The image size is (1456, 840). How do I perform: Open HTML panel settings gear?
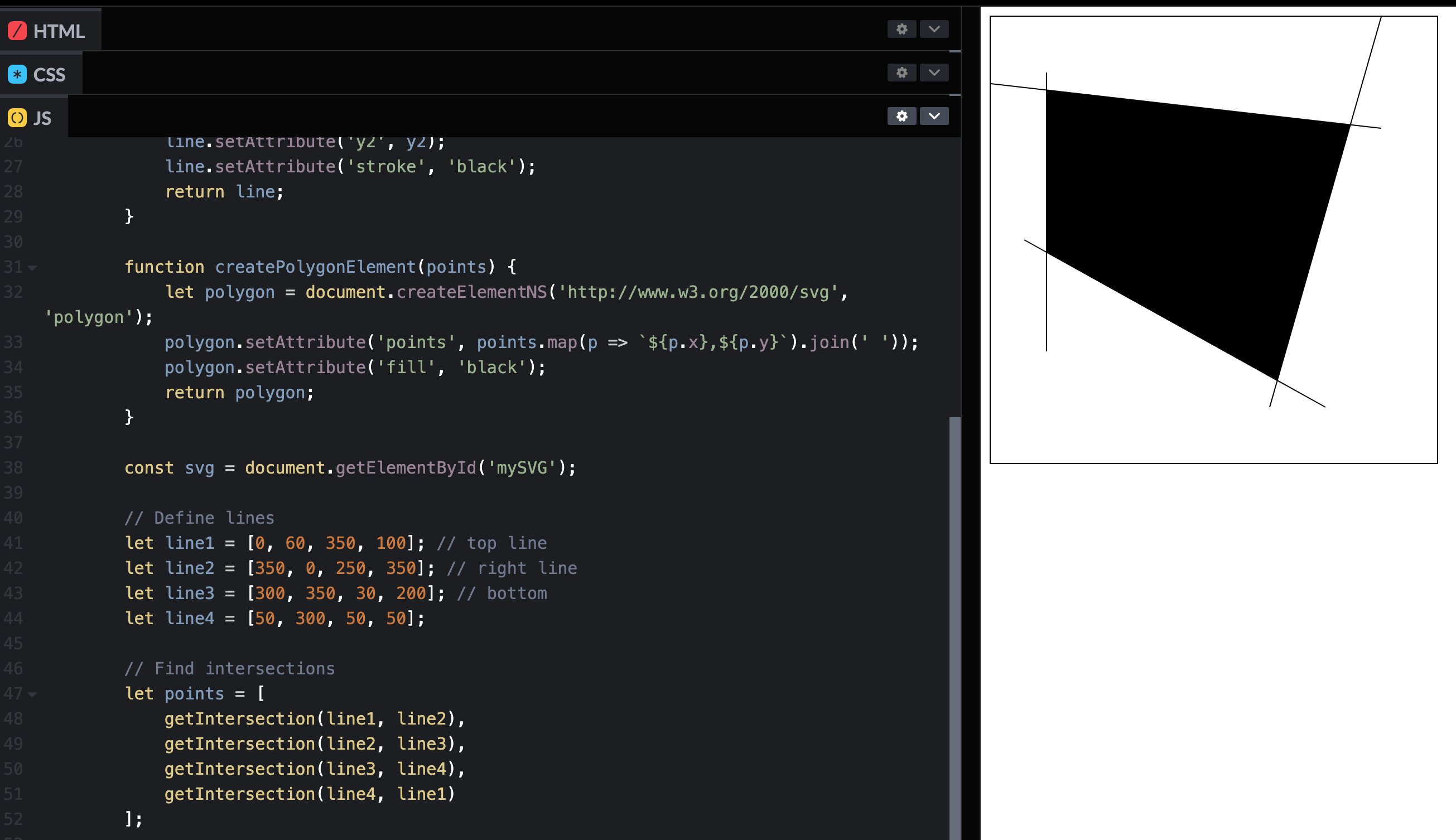(x=901, y=29)
